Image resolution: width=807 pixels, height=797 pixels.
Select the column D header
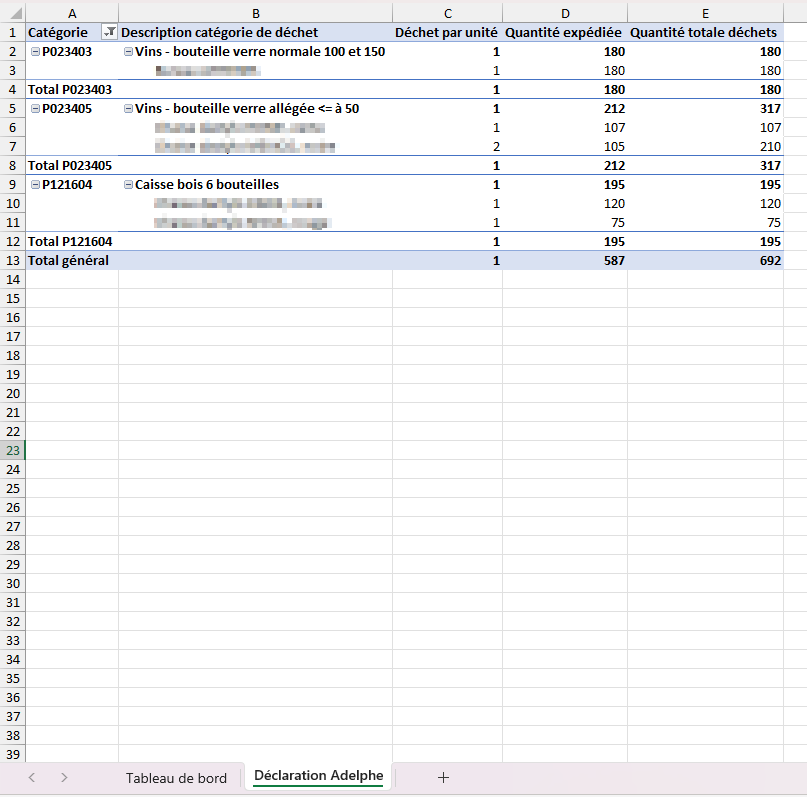[565, 11]
